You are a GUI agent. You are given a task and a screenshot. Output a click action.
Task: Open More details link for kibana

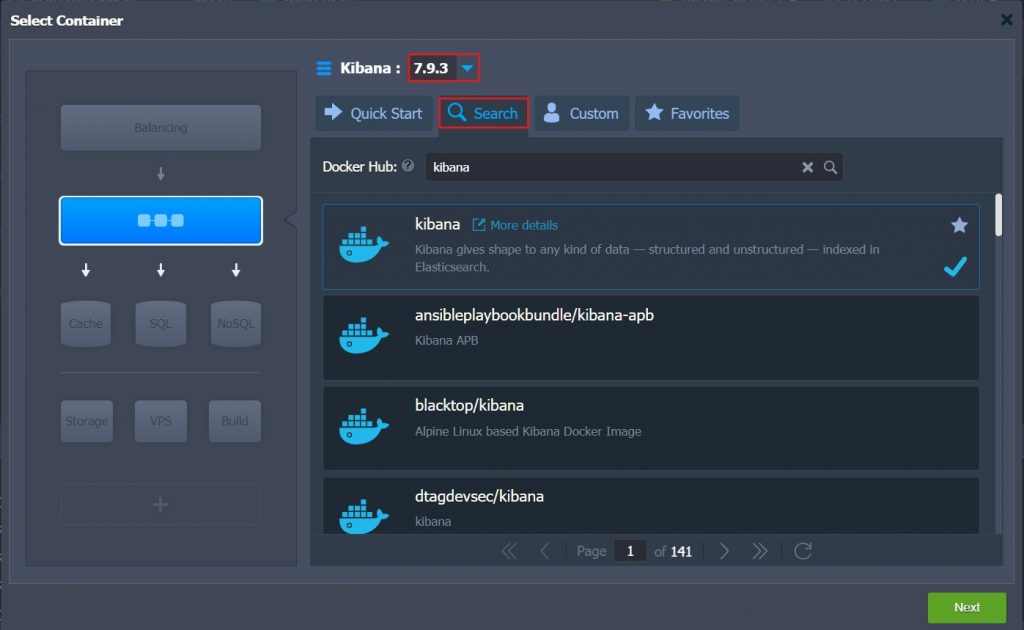coord(515,225)
